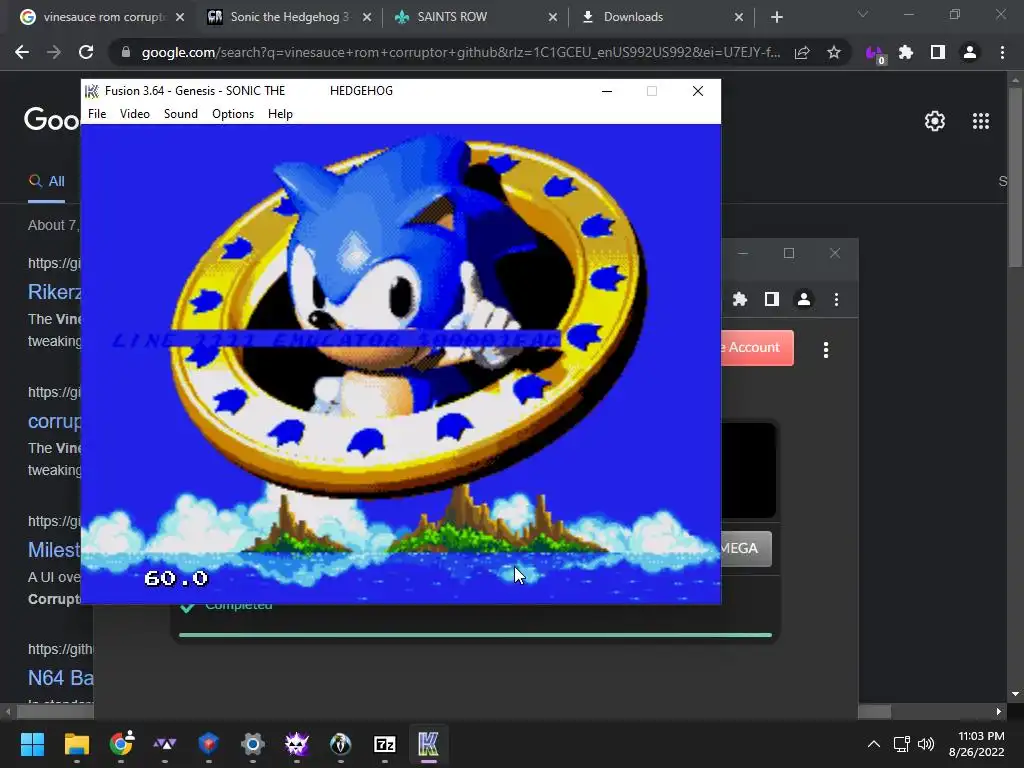Open the Options menu in Fusion
Viewport: 1024px width, 768px height.
[233, 114]
